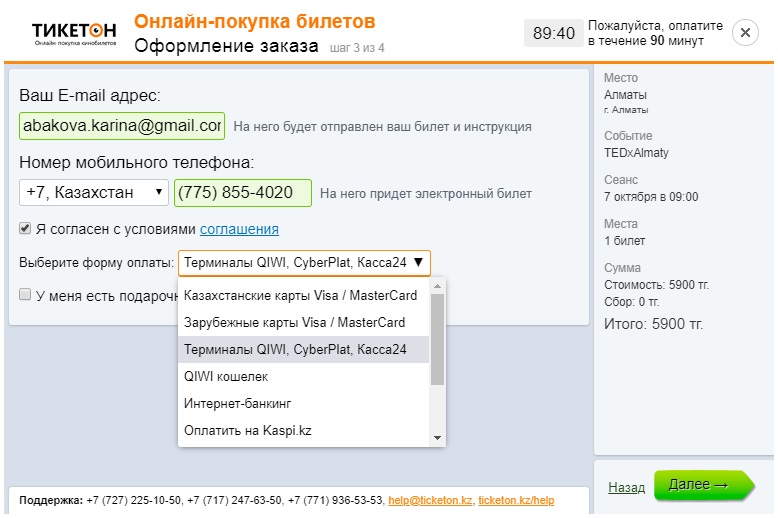Close the order dialog with X button

[x=745, y=33]
